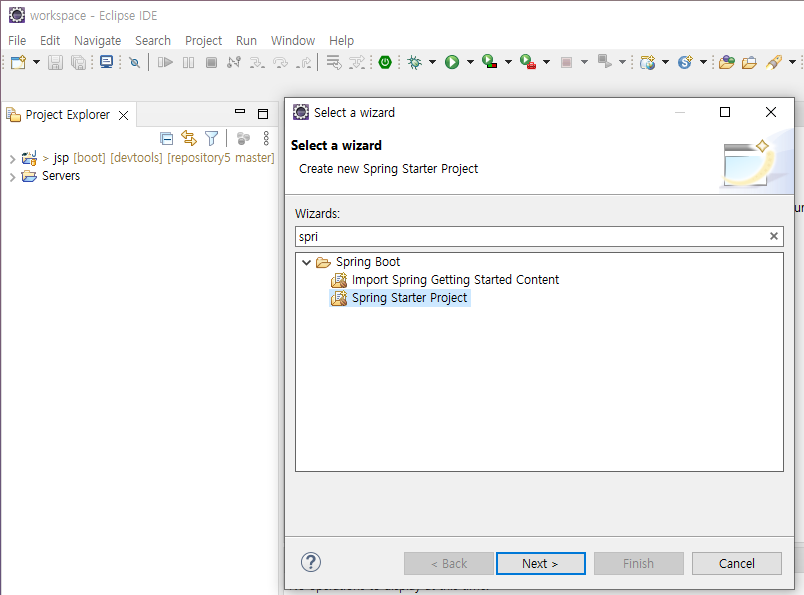Clear the wizard filter text
This screenshot has height=595, width=804.
point(774,236)
